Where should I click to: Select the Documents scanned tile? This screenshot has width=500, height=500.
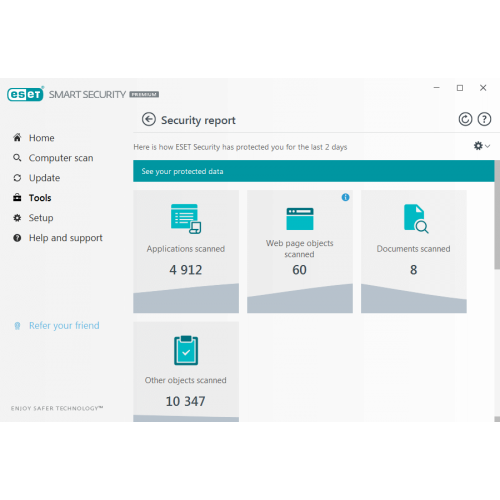click(x=414, y=252)
